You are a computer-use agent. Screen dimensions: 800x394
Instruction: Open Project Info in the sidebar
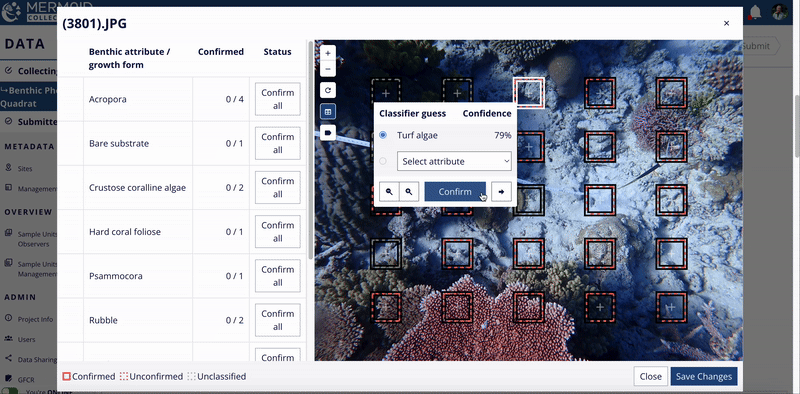click(x=35, y=319)
